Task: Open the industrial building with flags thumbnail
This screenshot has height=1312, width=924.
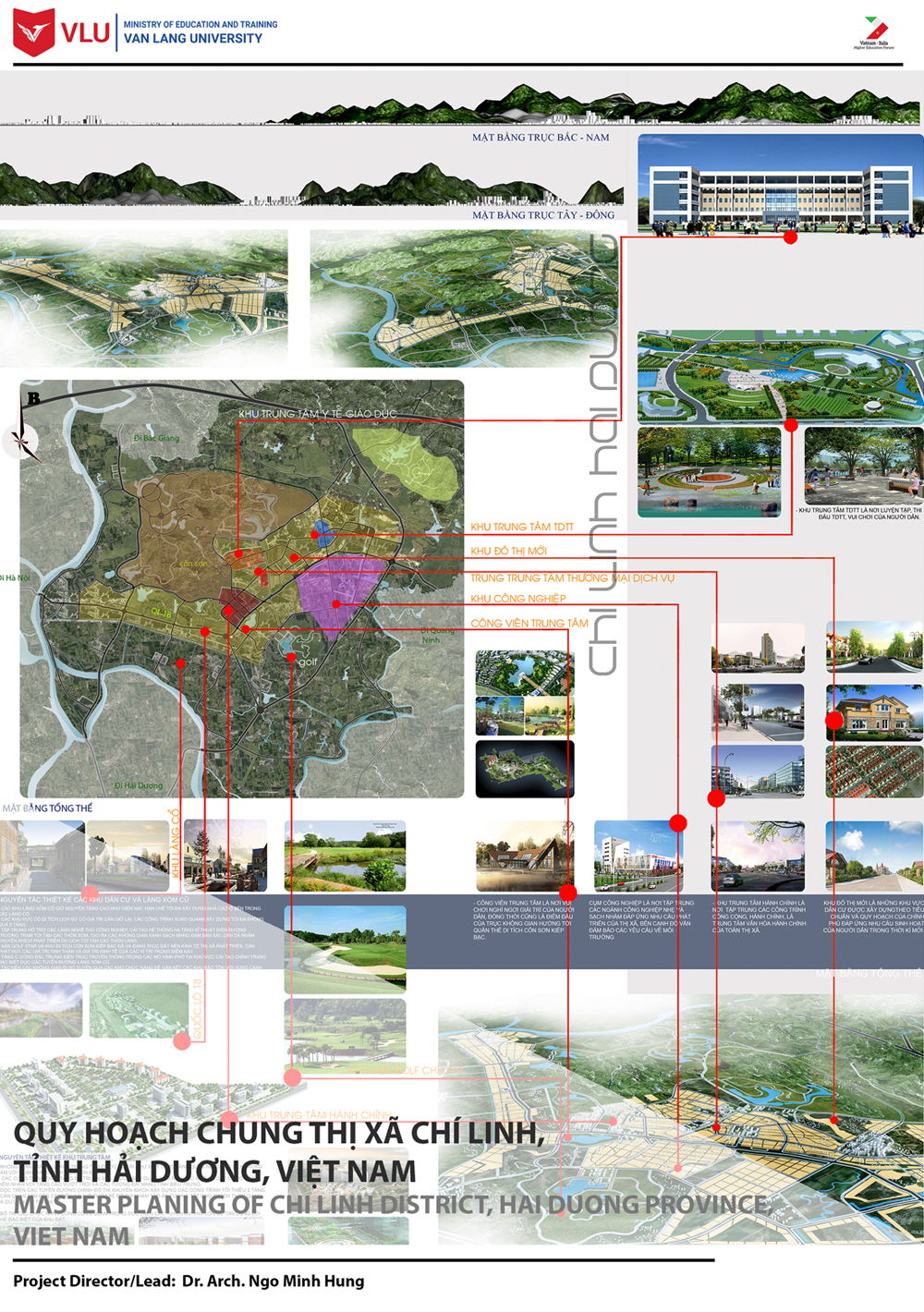Action: click(x=638, y=856)
